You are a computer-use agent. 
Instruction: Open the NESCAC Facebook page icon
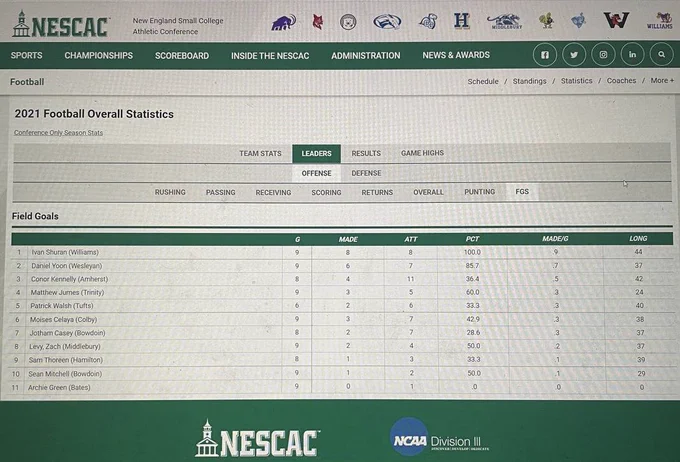pyautogui.click(x=545, y=55)
